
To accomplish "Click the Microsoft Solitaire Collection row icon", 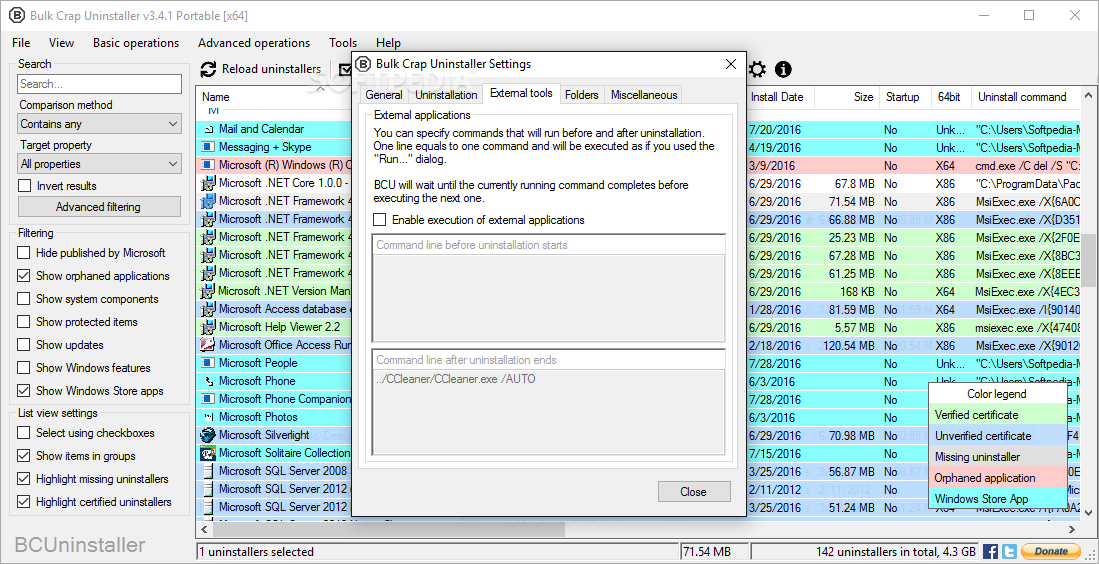I will click(x=207, y=453).
